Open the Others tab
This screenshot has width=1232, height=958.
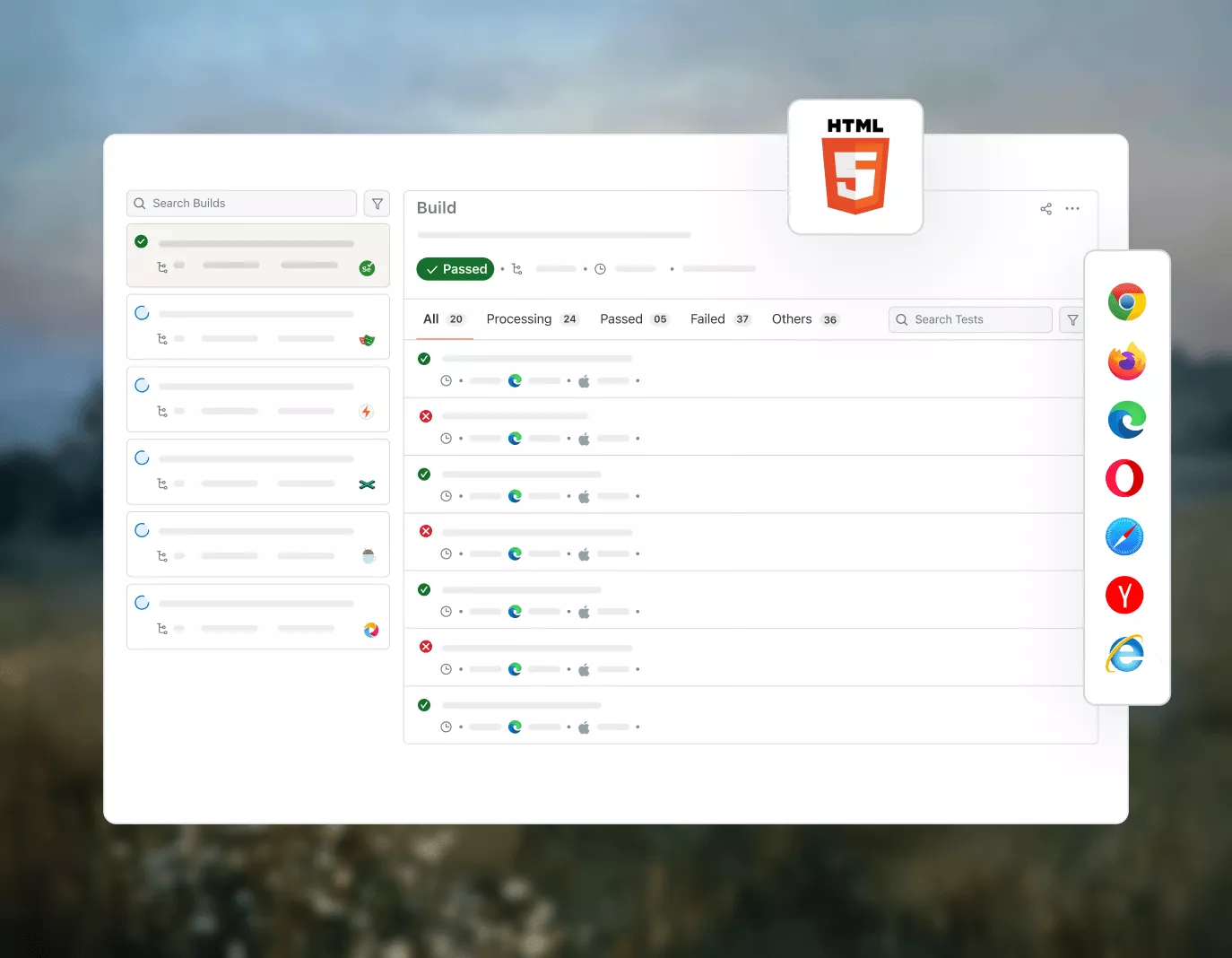805,319
